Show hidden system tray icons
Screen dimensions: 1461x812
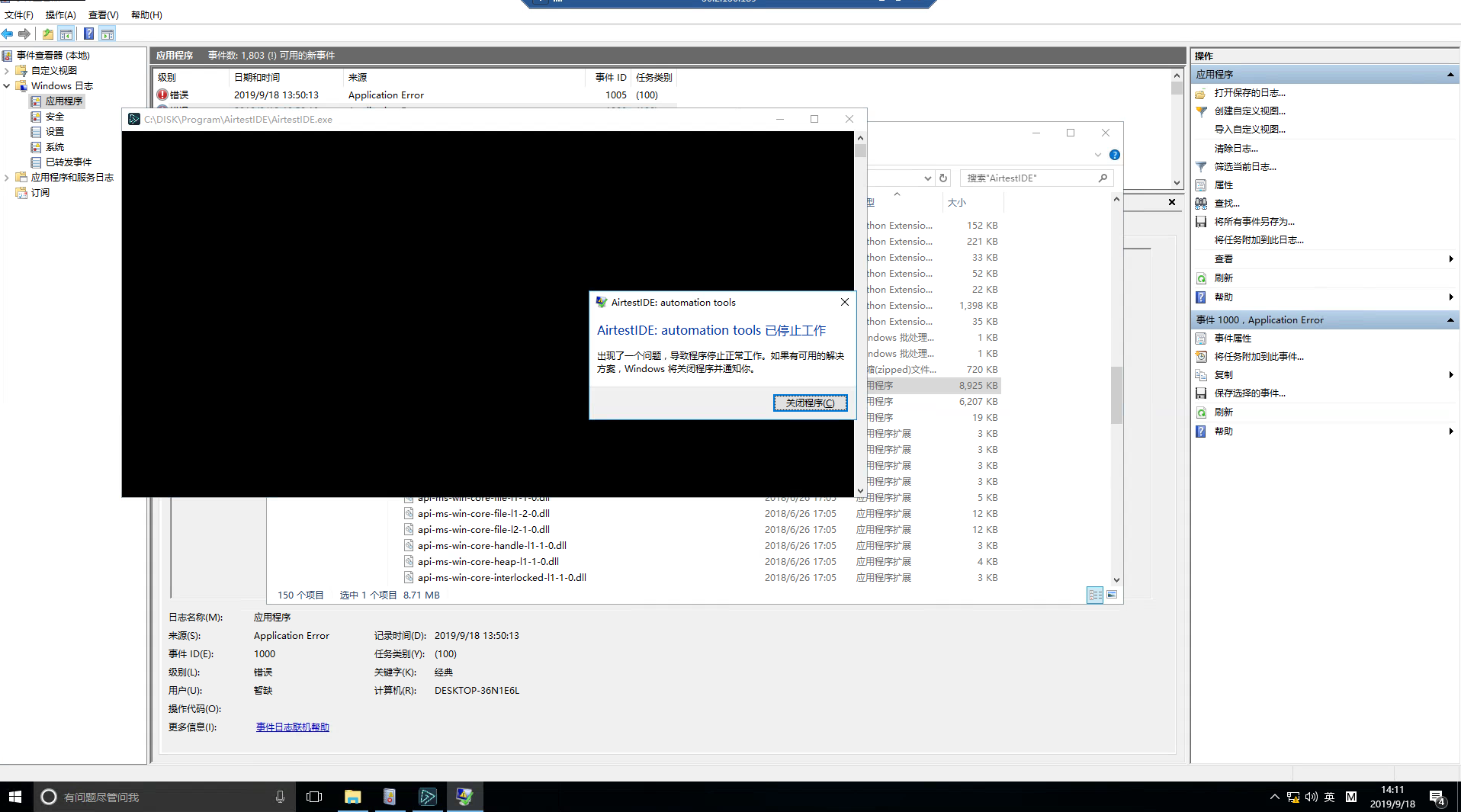pyautogui.click(x=1274, y=797)
